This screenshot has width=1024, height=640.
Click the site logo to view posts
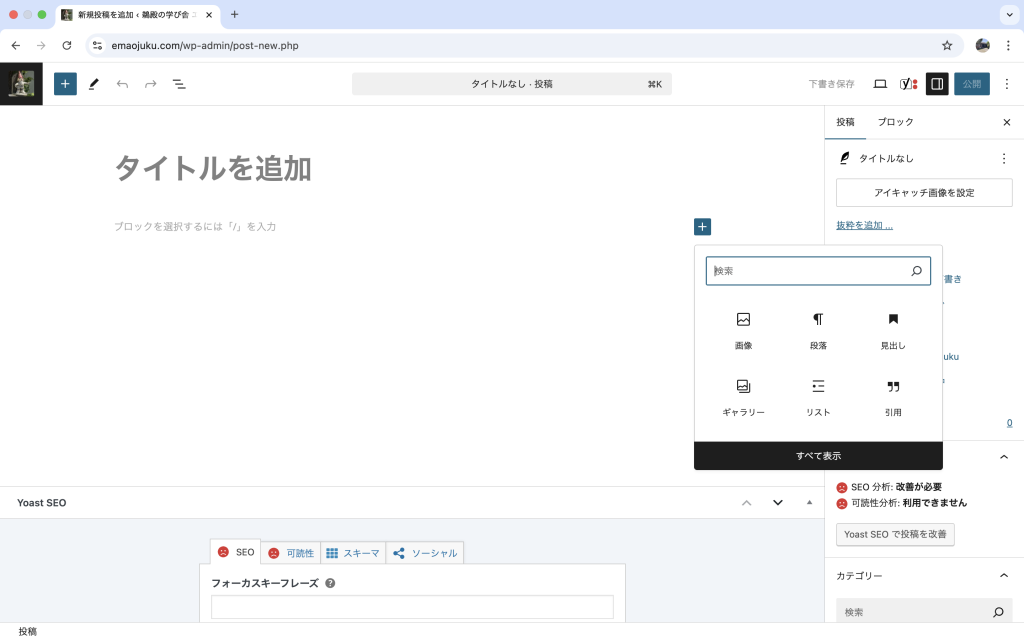(x=22, y=84)
